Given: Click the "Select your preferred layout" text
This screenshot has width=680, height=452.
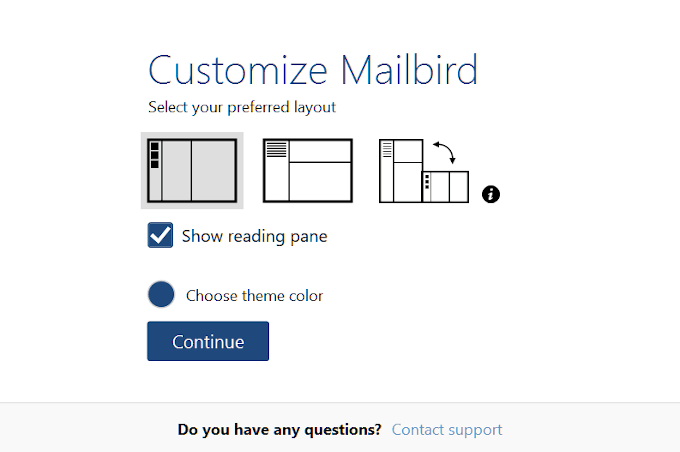Looking at the screenshot, I should [x=242, y=107].
